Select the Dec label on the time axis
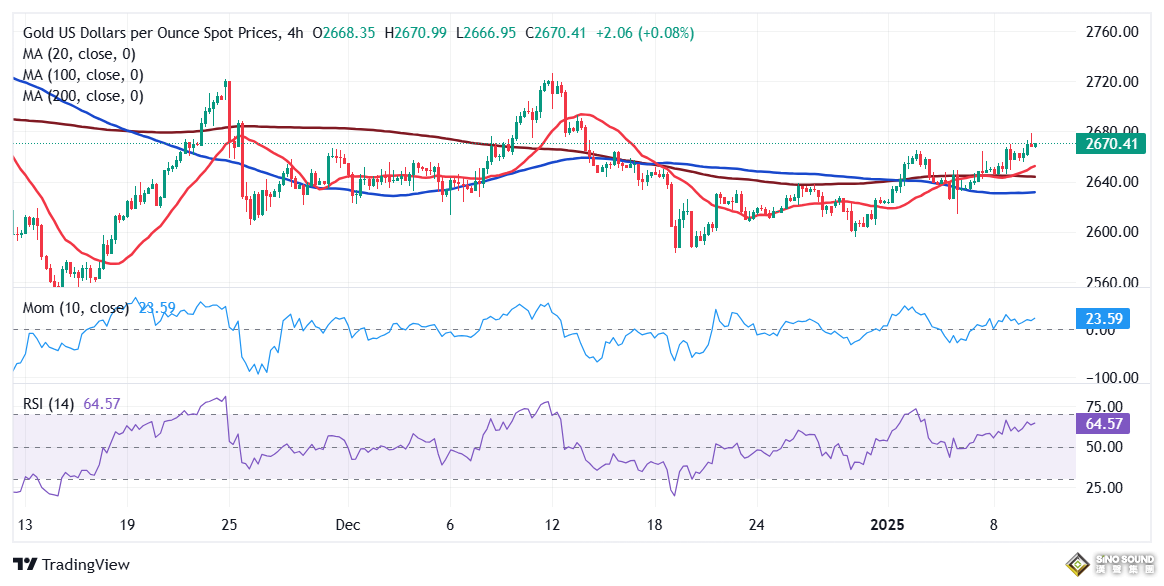The height and width of the screenshot is (586, 1164). (348, 524)
